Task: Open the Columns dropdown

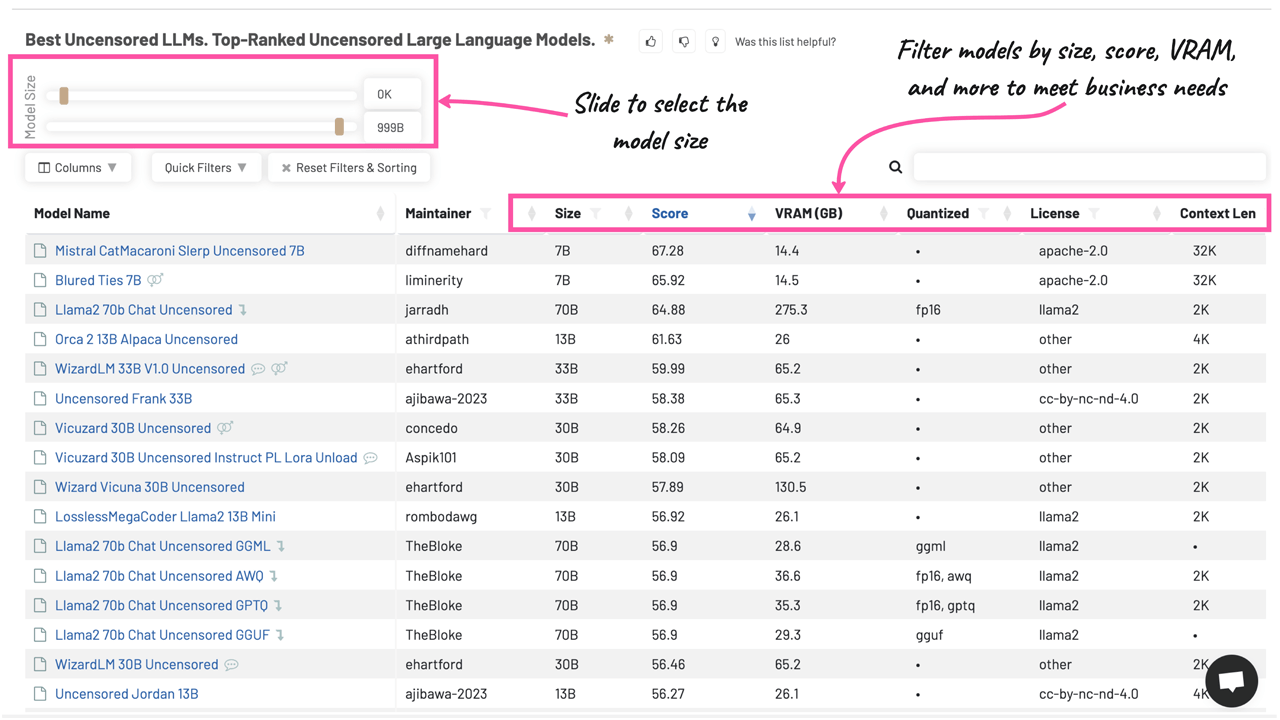Action: (x=77, y=168)
